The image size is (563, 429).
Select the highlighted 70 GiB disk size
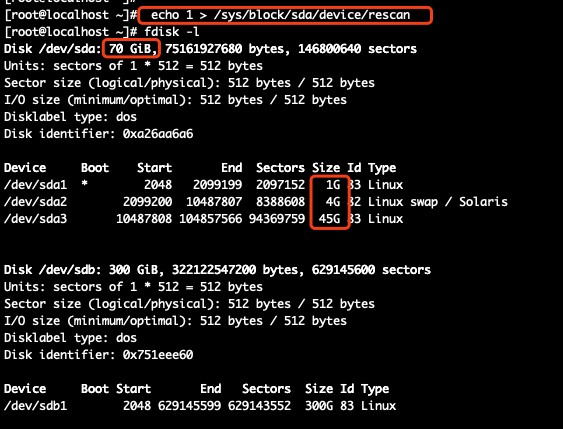click(130, 49)
